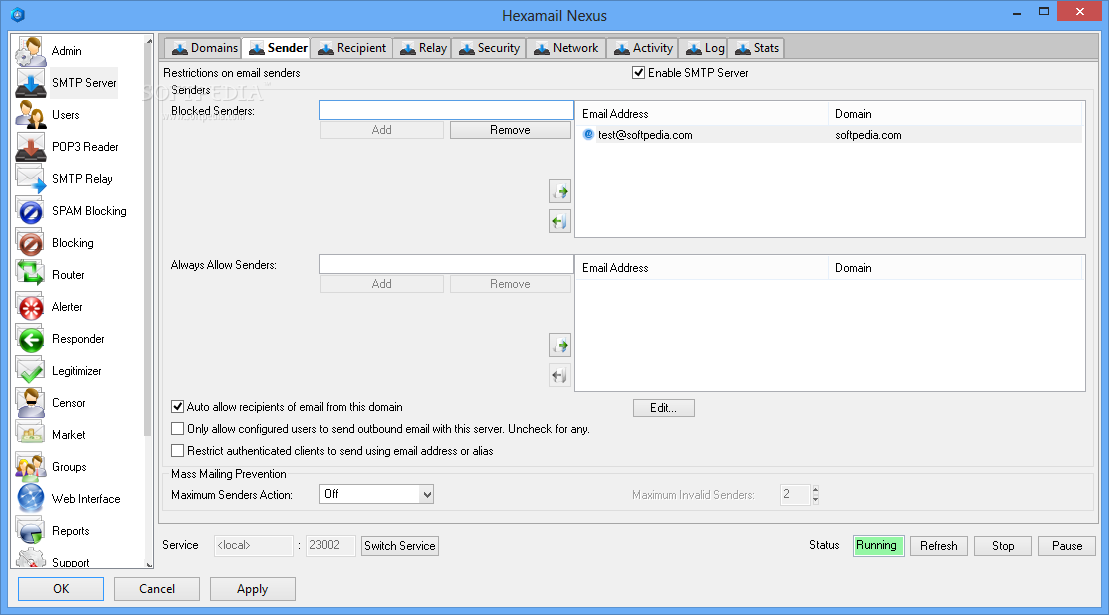Open the Groups module icon
This screenshot has height=615, width=1109.
pos(30,467)
